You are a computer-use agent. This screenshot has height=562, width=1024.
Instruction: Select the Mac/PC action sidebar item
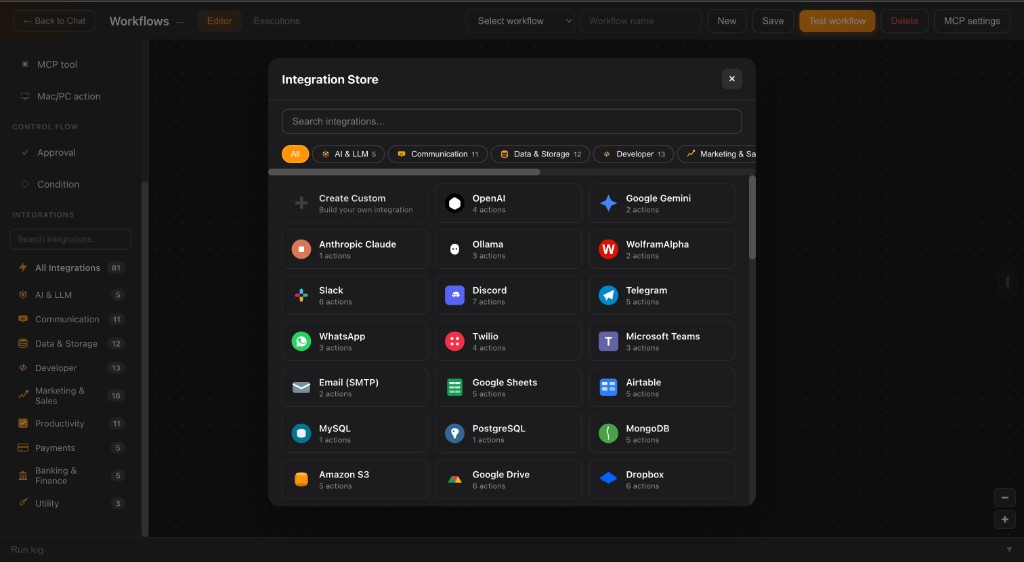(x=71, y=96)
